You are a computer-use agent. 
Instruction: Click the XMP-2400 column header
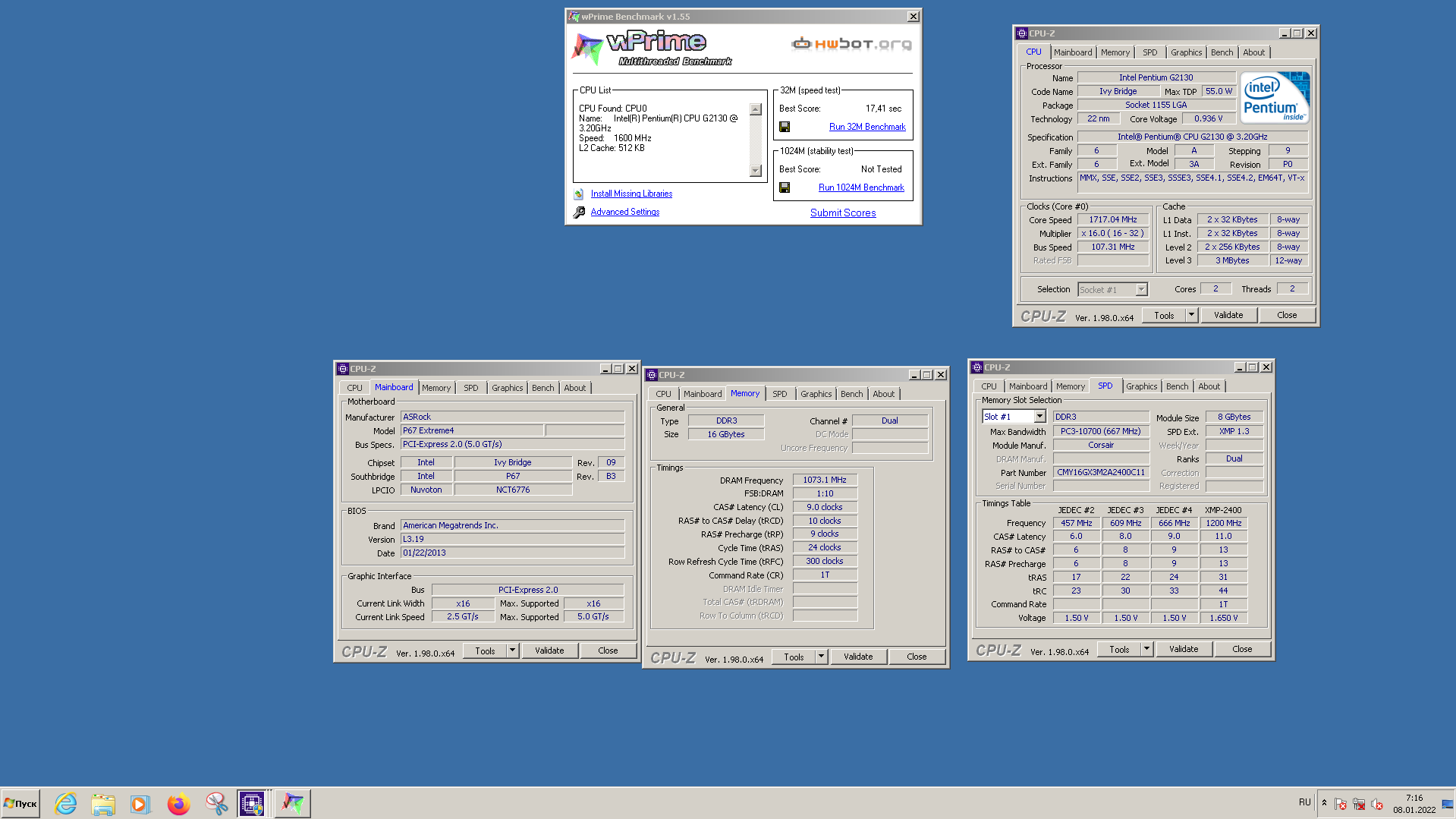pos(1223,510)
